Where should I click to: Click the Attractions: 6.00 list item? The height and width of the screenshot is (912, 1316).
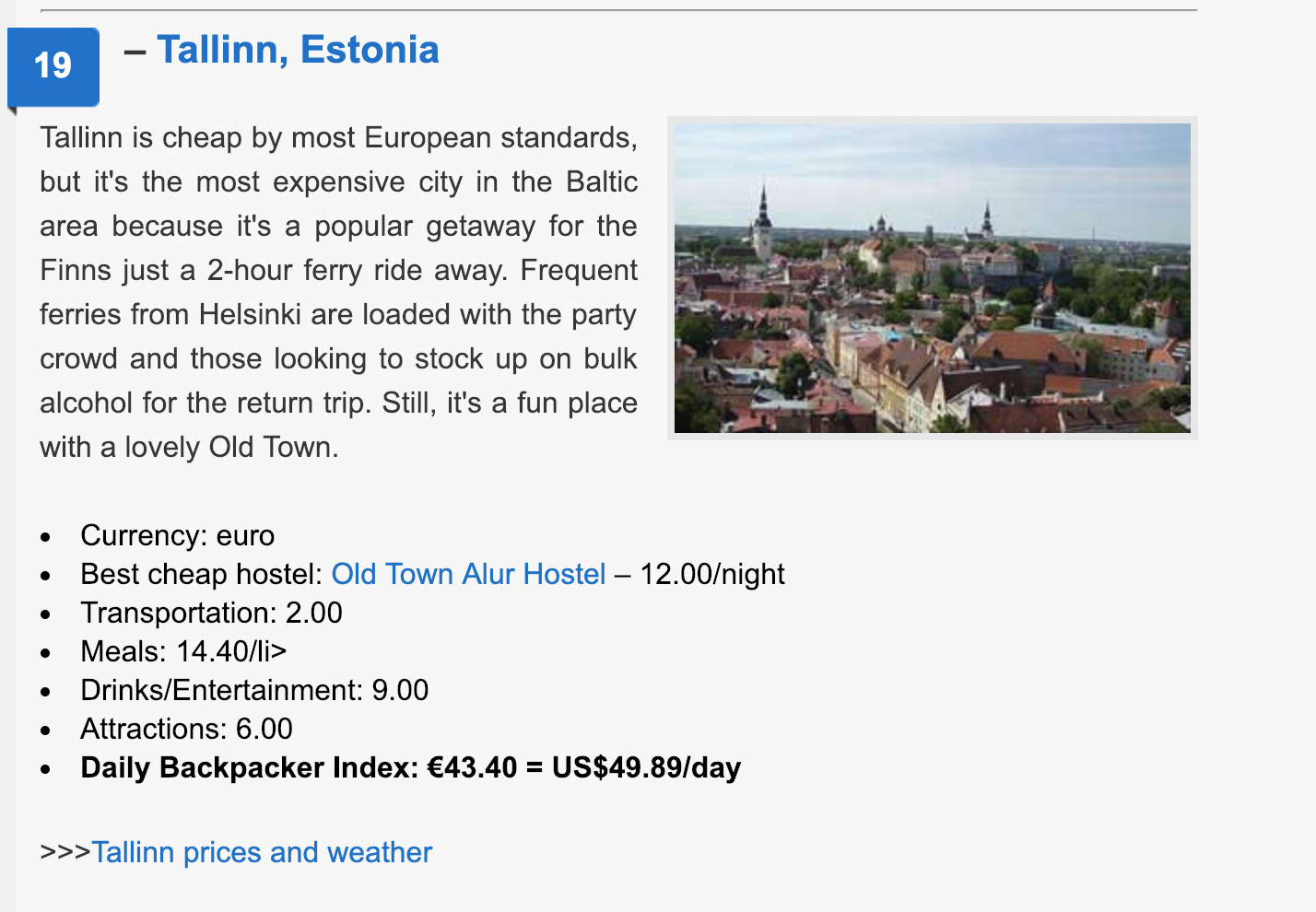click(186, 729)
